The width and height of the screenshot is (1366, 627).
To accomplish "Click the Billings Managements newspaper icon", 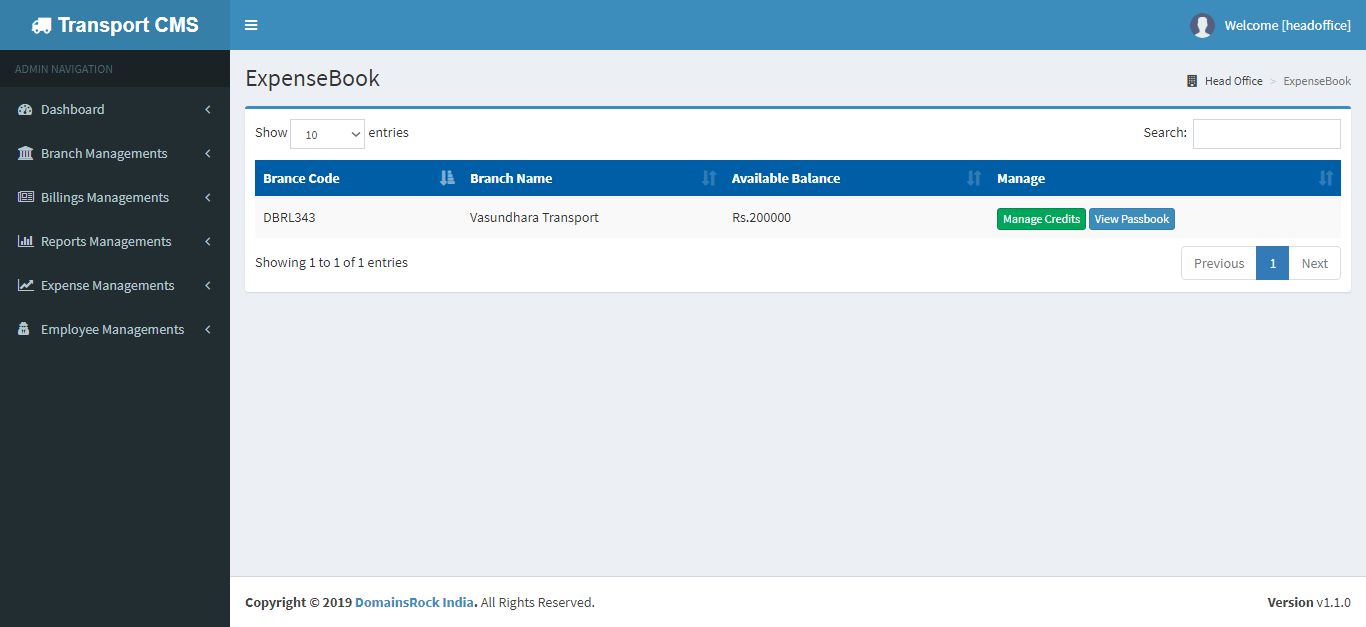I will pos(25,197).
